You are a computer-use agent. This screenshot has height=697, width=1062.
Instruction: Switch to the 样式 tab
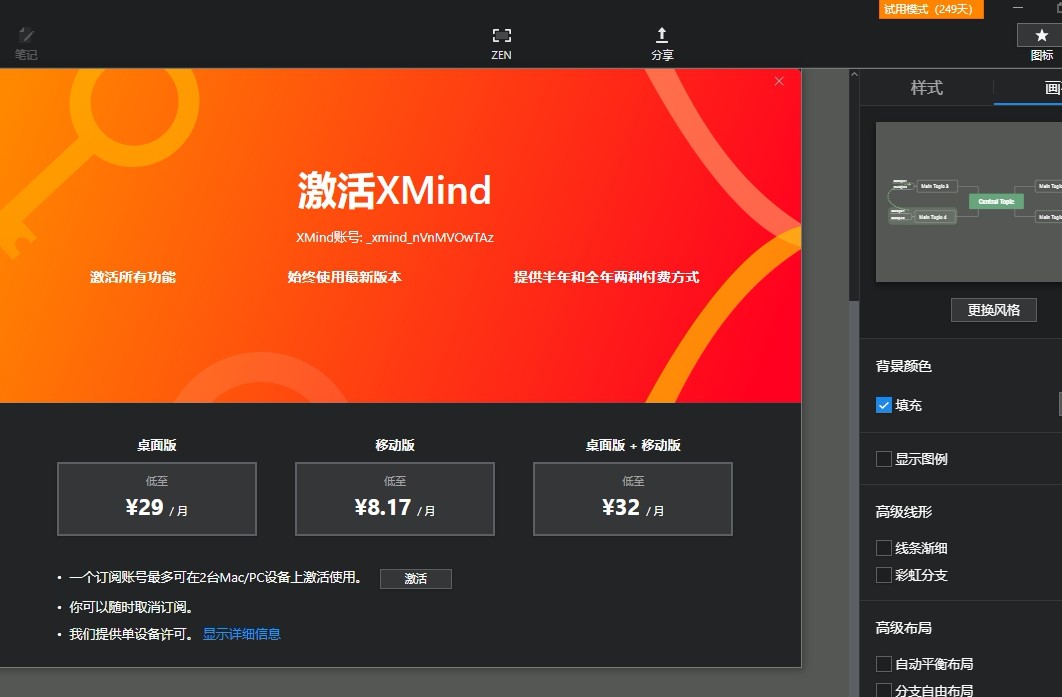[927, 87]
